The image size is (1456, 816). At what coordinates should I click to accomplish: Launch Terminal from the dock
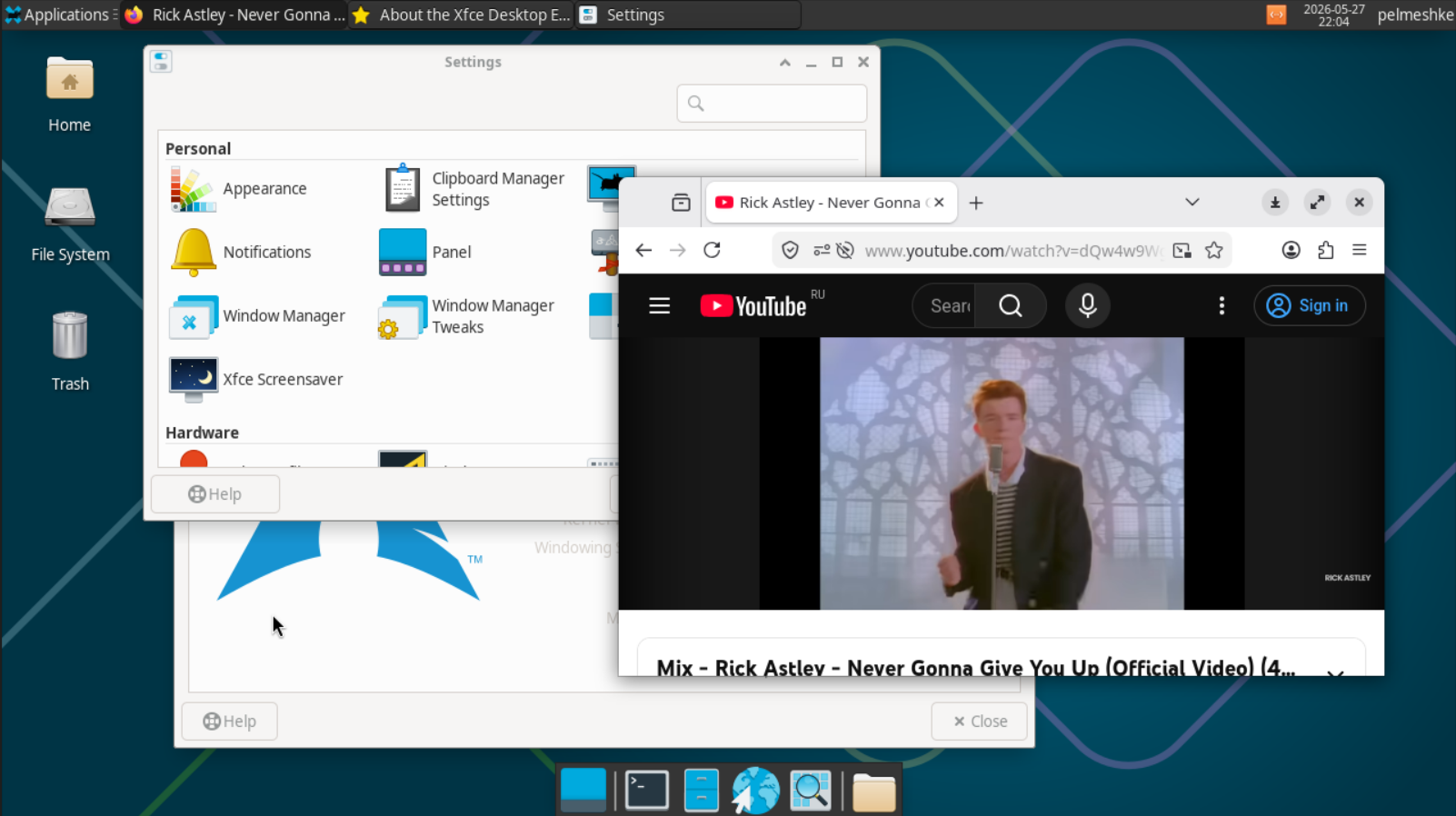(x=647, y=790)
